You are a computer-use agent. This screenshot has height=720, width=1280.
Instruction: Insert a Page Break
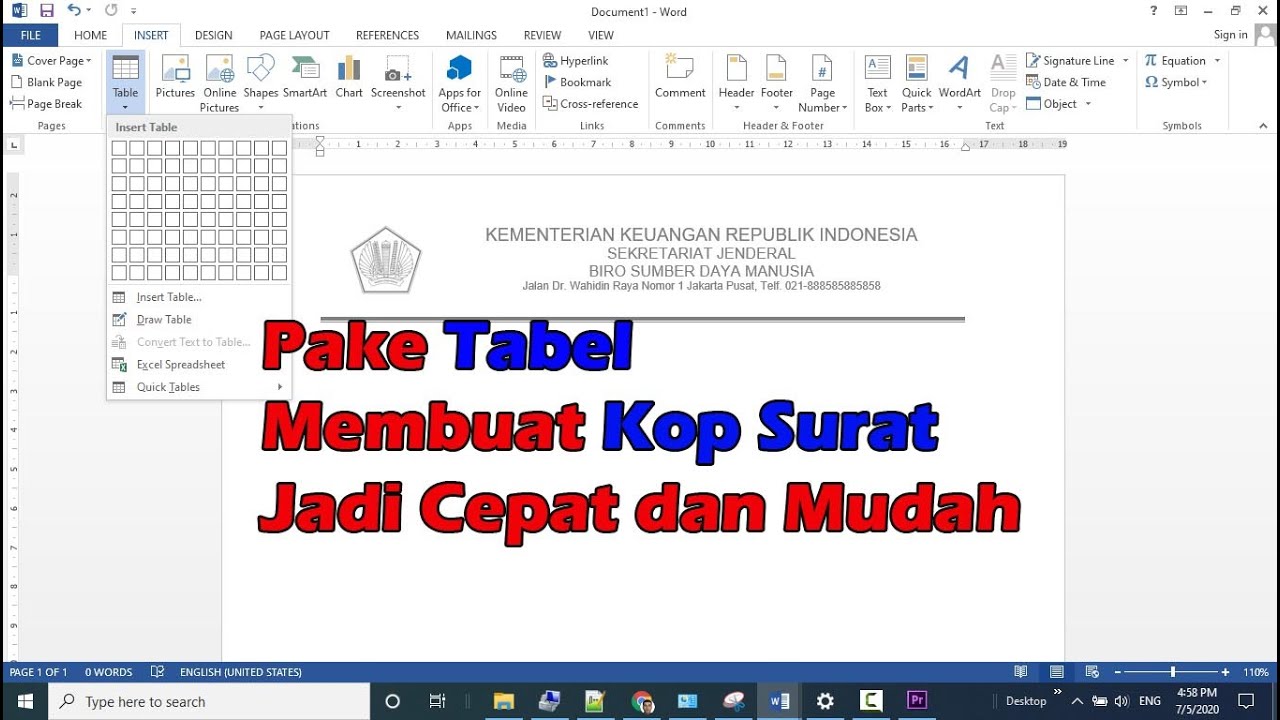pyautogui.click(x=46, y=103)
